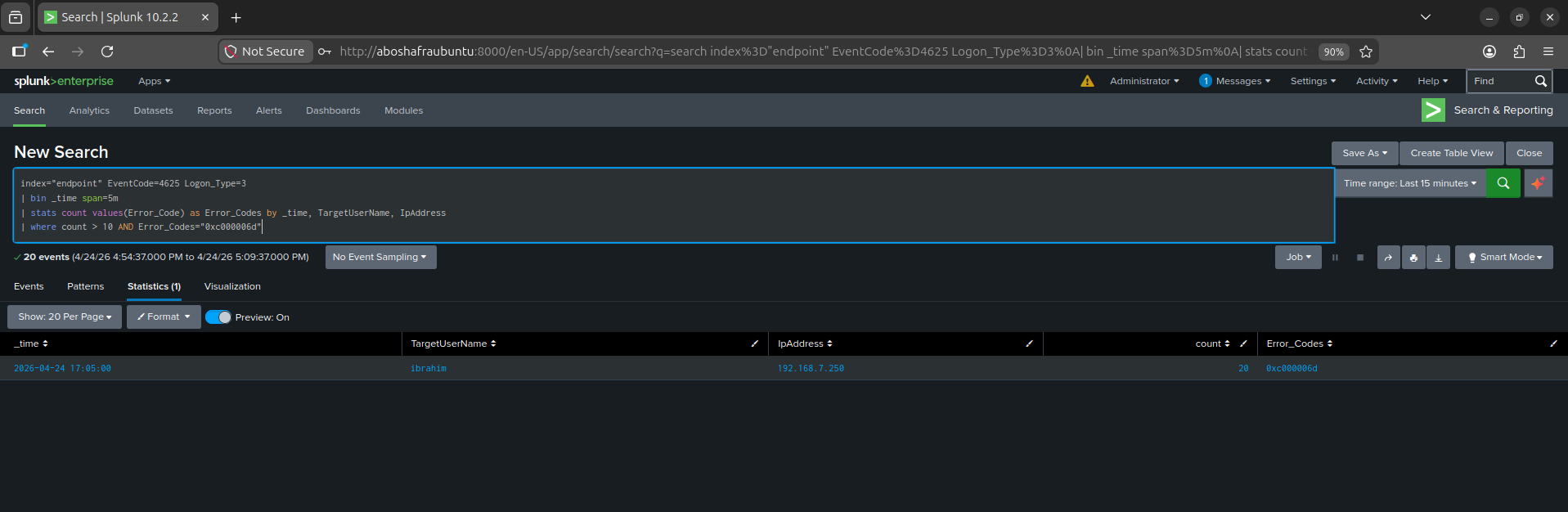1568x512 pixels.
Task: Edit the TargetUserName column with pencil icon
Action: [754, 344]
